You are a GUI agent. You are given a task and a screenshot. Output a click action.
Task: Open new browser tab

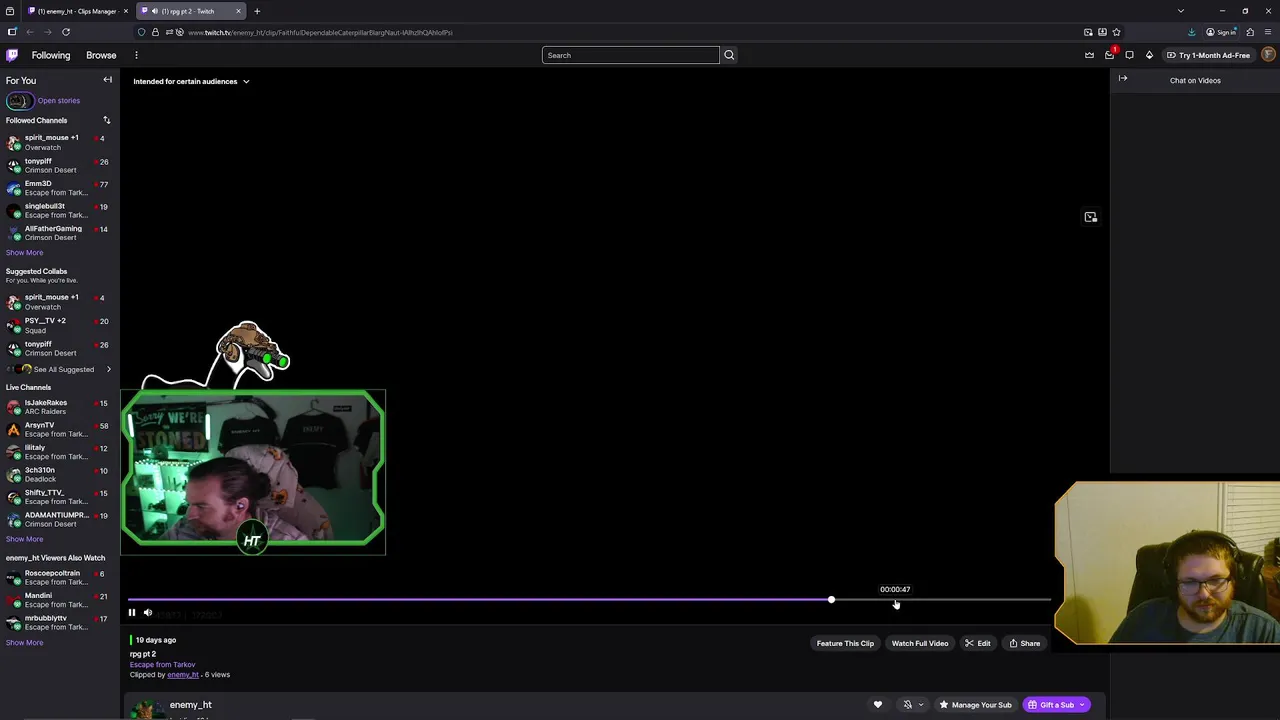(257, 11)
